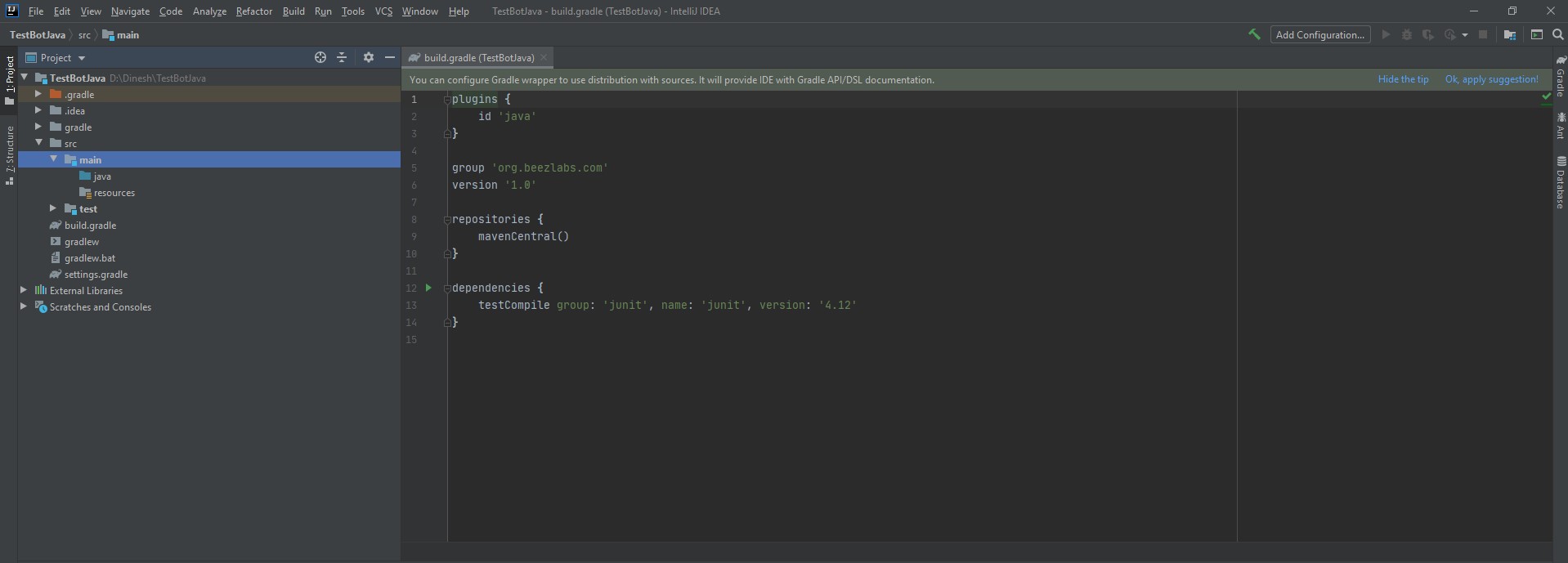Click line number 13 in gutter
This screenshot has height=563, width=1568.
point(411,306)
